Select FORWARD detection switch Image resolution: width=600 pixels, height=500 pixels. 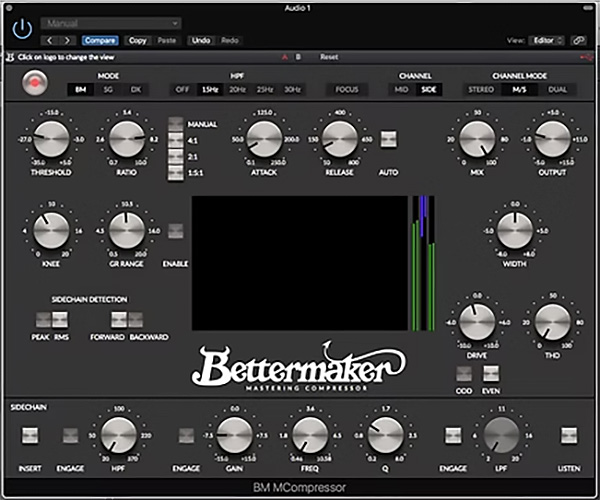tap(119, 320)
